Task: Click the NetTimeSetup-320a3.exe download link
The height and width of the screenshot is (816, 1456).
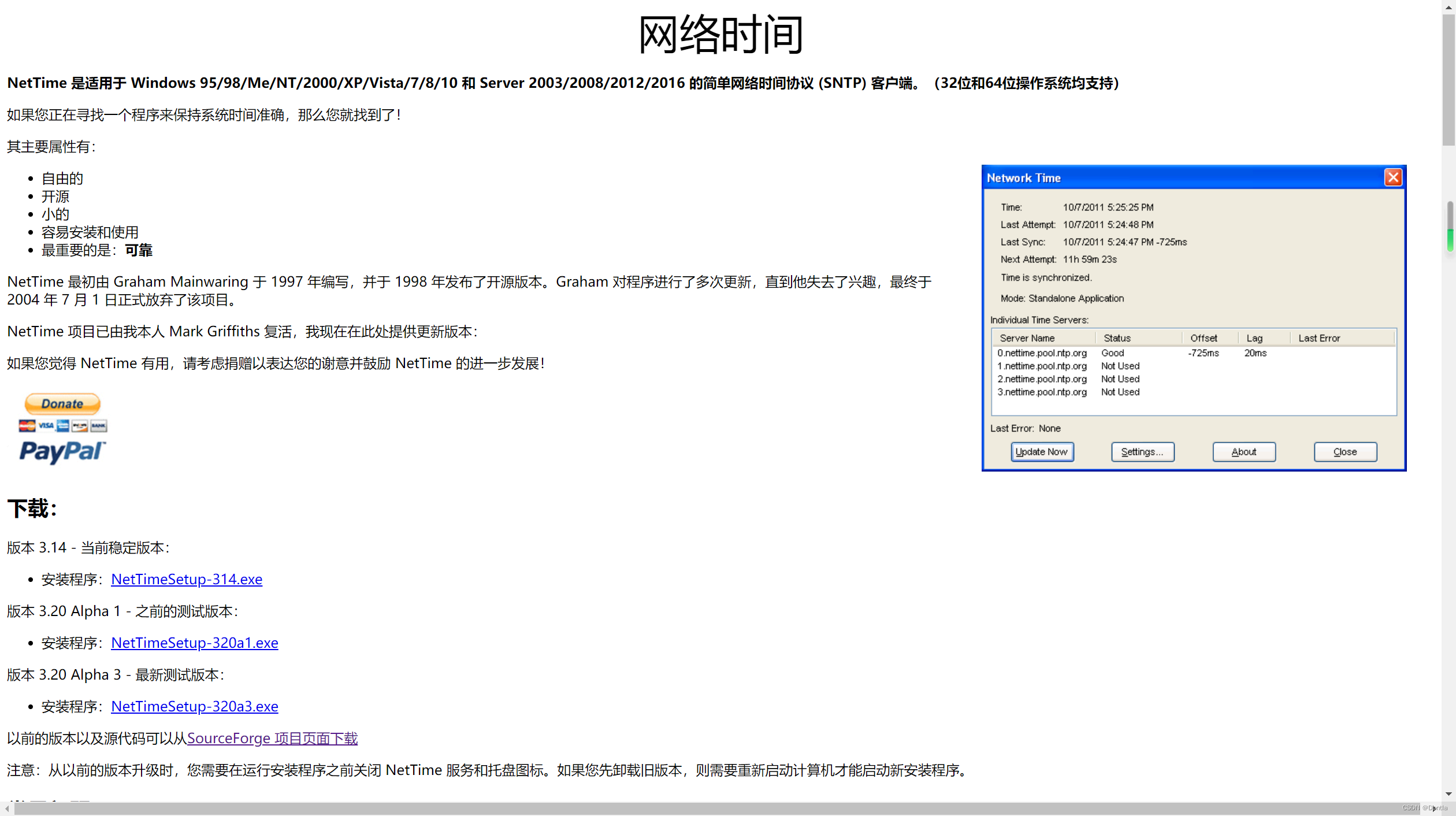Action: point(194,706)
